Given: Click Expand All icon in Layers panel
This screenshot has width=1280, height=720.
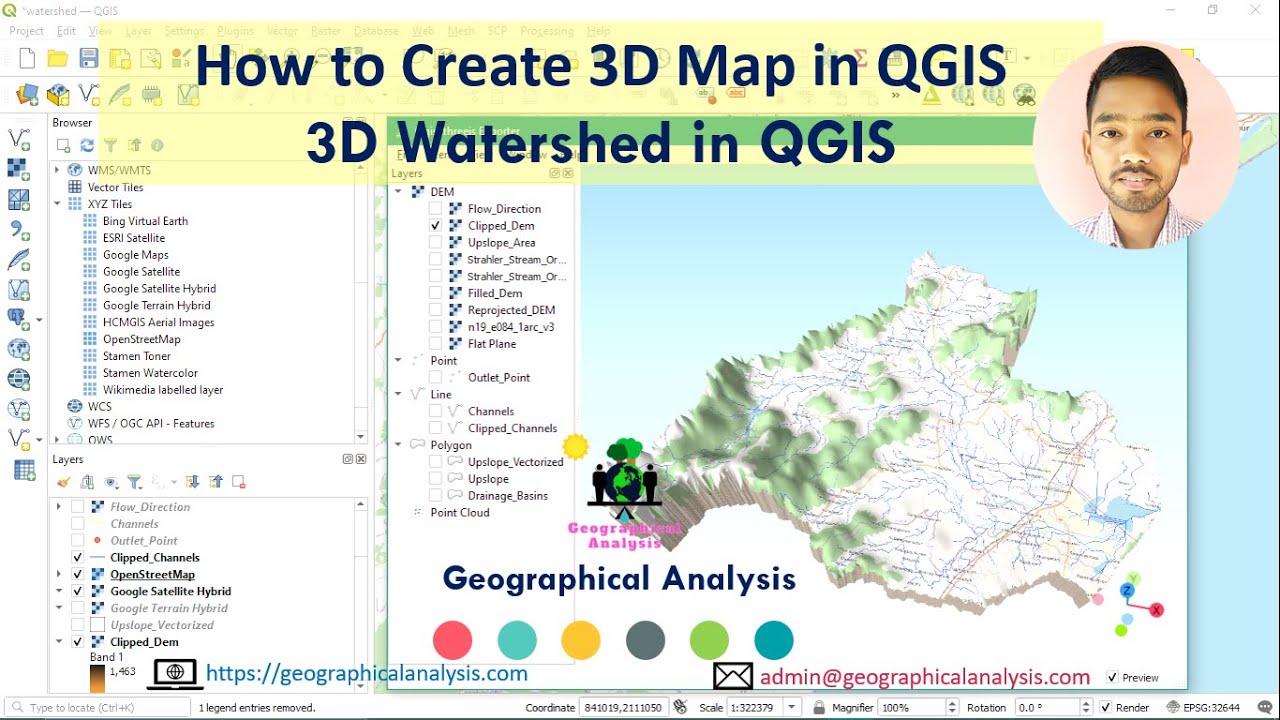Looking at the screenshot, I should [x=192, y=482].
